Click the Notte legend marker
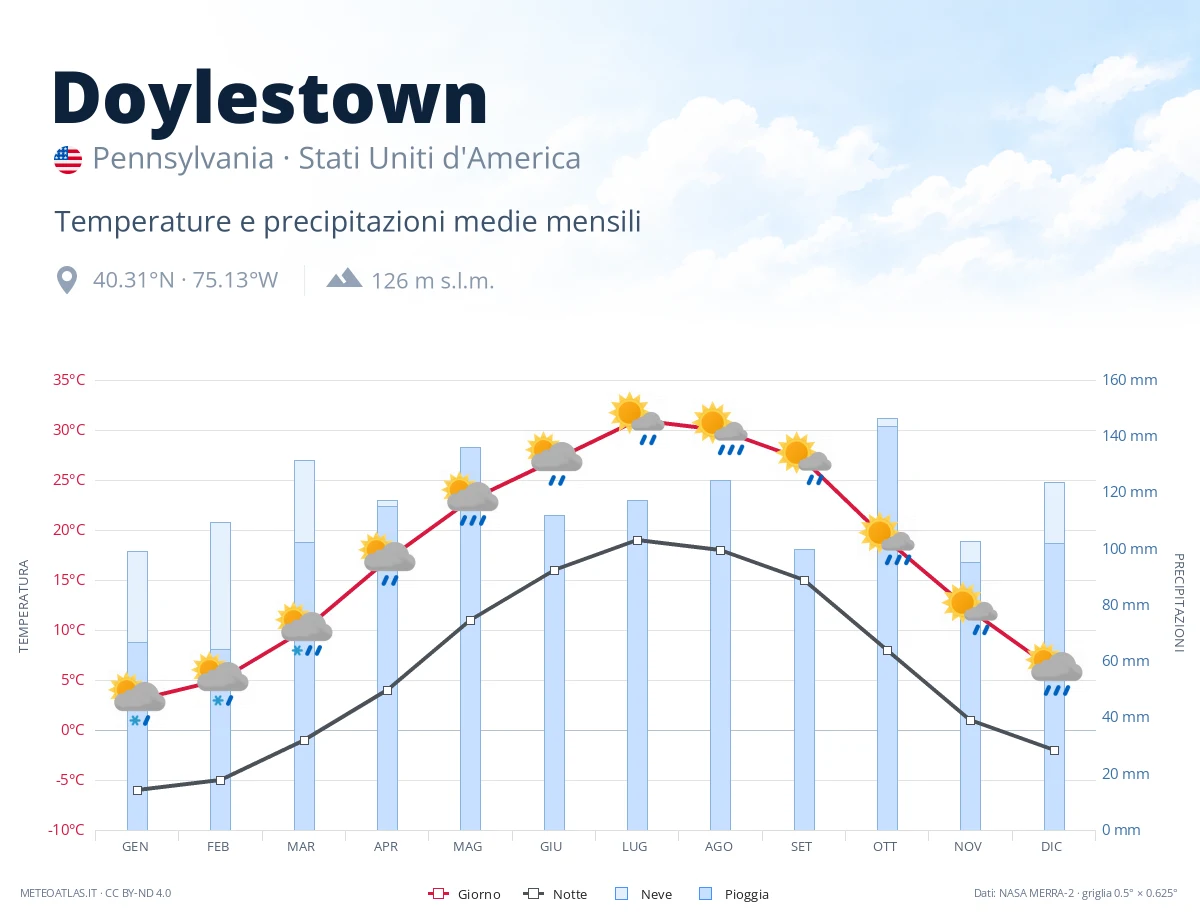 [533, 894]
